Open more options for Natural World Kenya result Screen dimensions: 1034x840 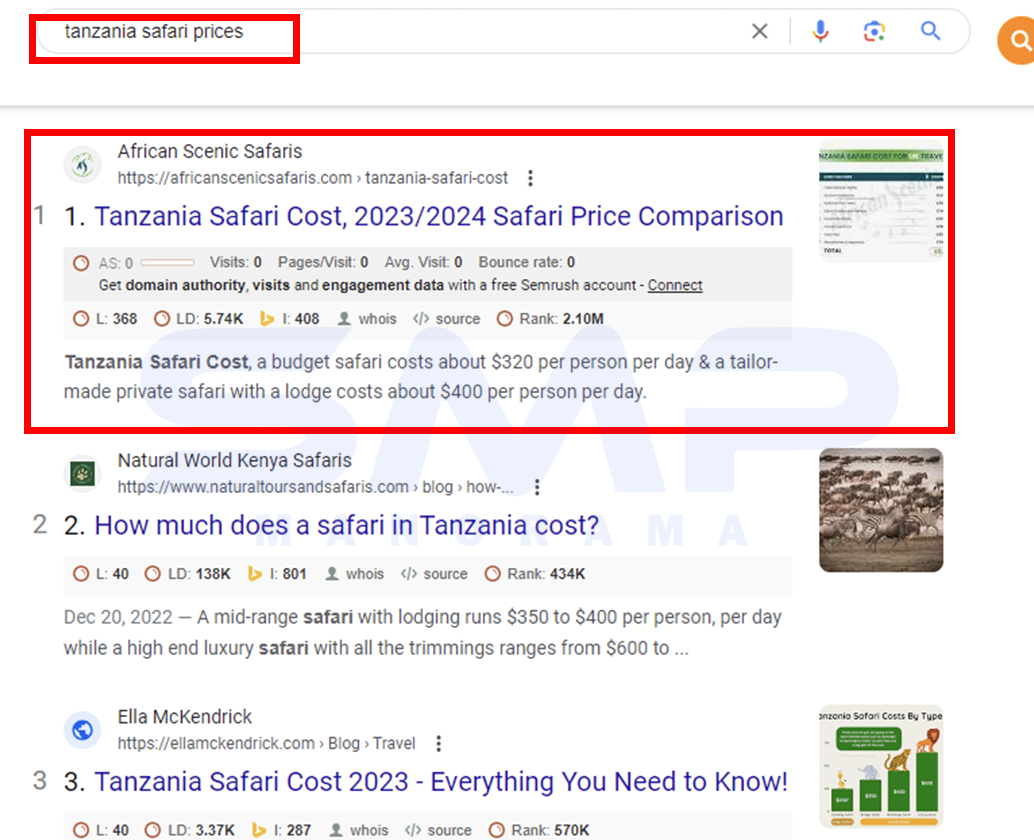(x=537, y=487)
